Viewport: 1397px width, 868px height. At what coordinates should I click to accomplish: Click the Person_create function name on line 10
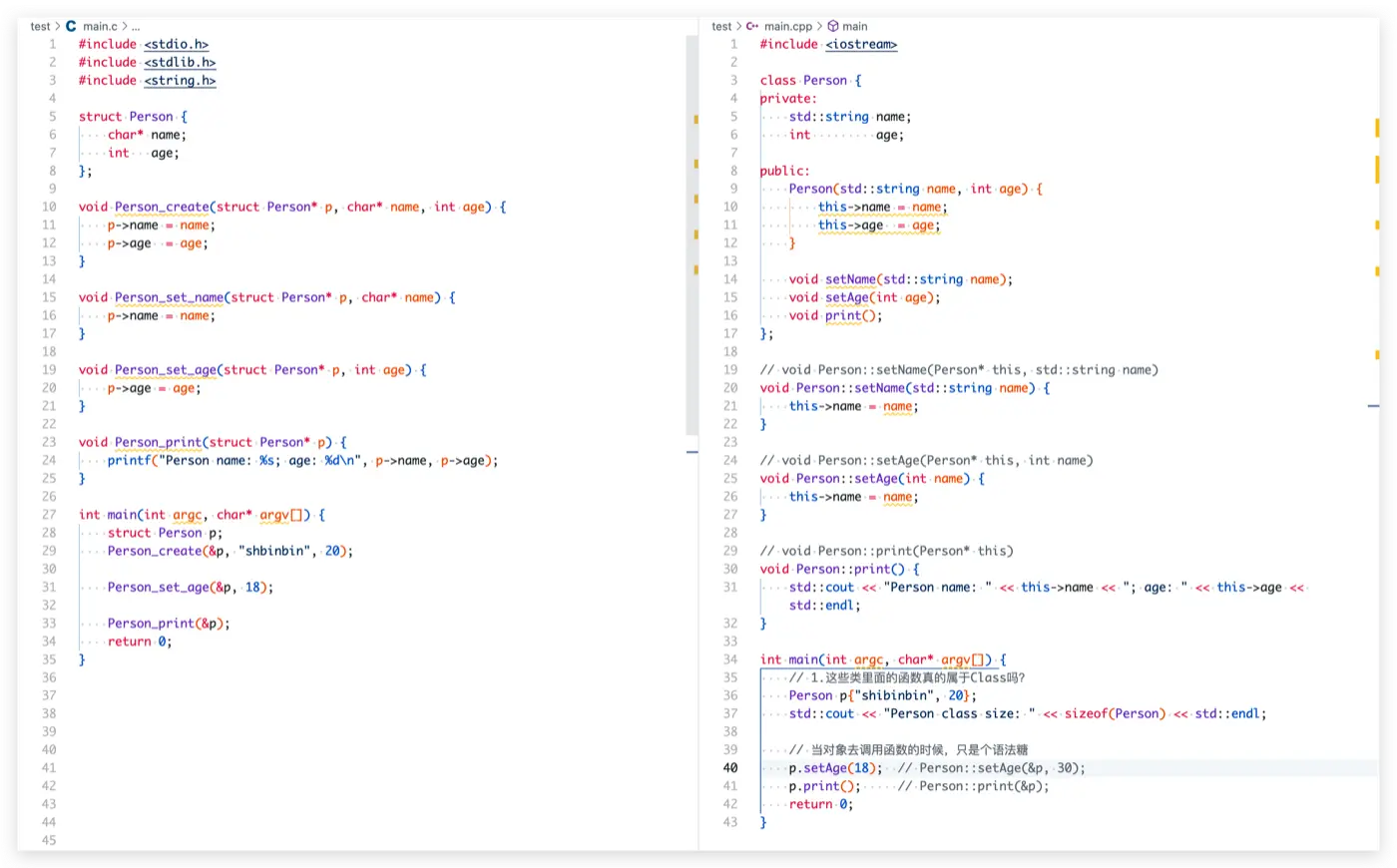tap(162, 207)
